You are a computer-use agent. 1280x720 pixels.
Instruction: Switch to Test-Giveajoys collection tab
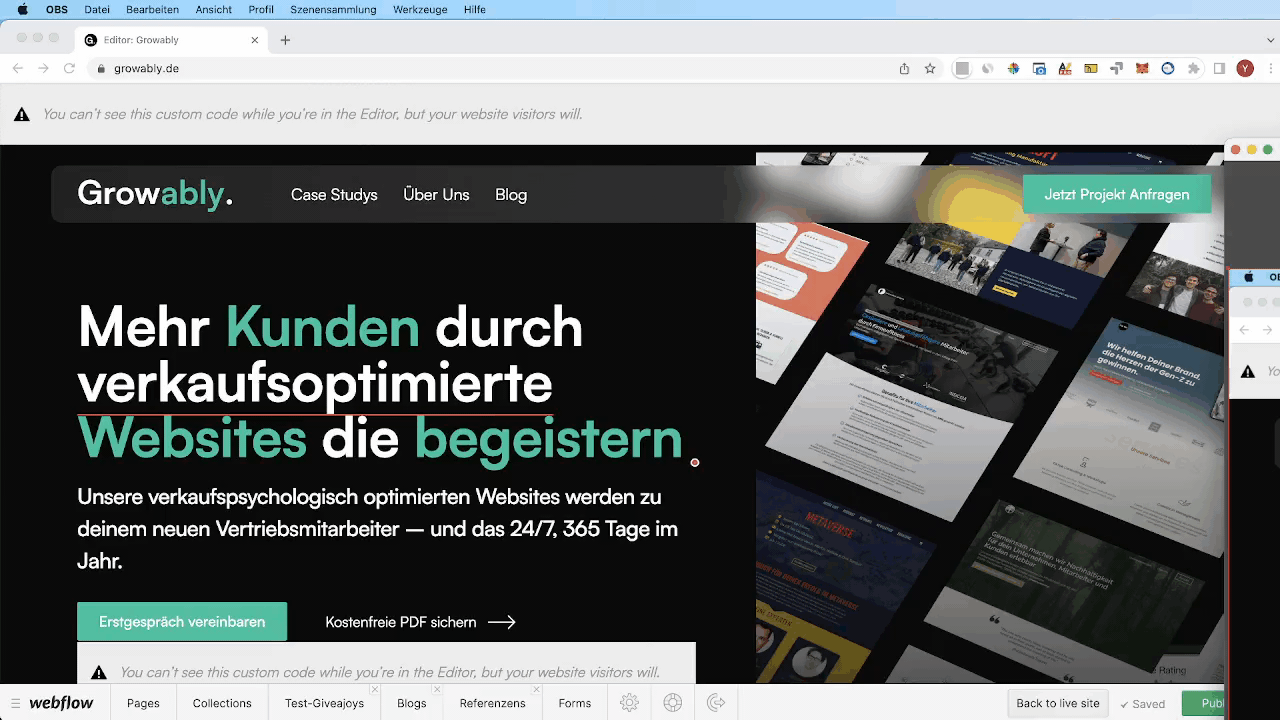pos(324,703)
